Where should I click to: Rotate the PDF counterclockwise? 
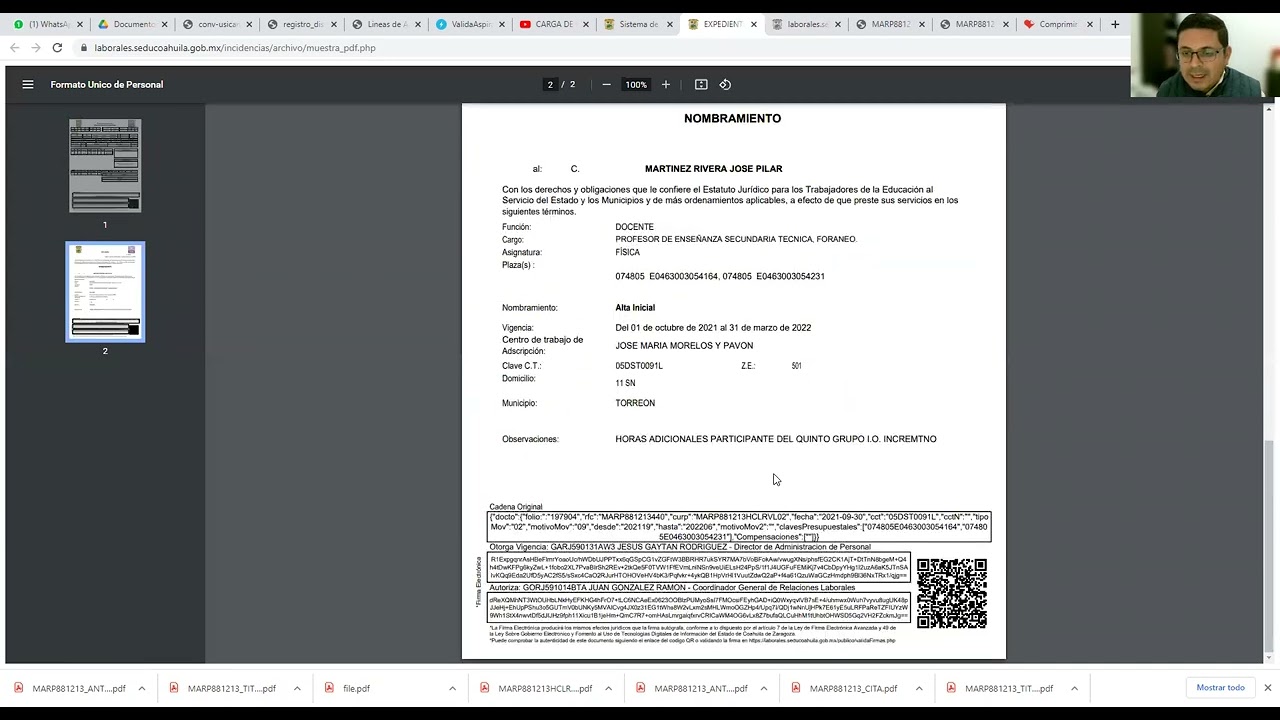pos(725,85)
